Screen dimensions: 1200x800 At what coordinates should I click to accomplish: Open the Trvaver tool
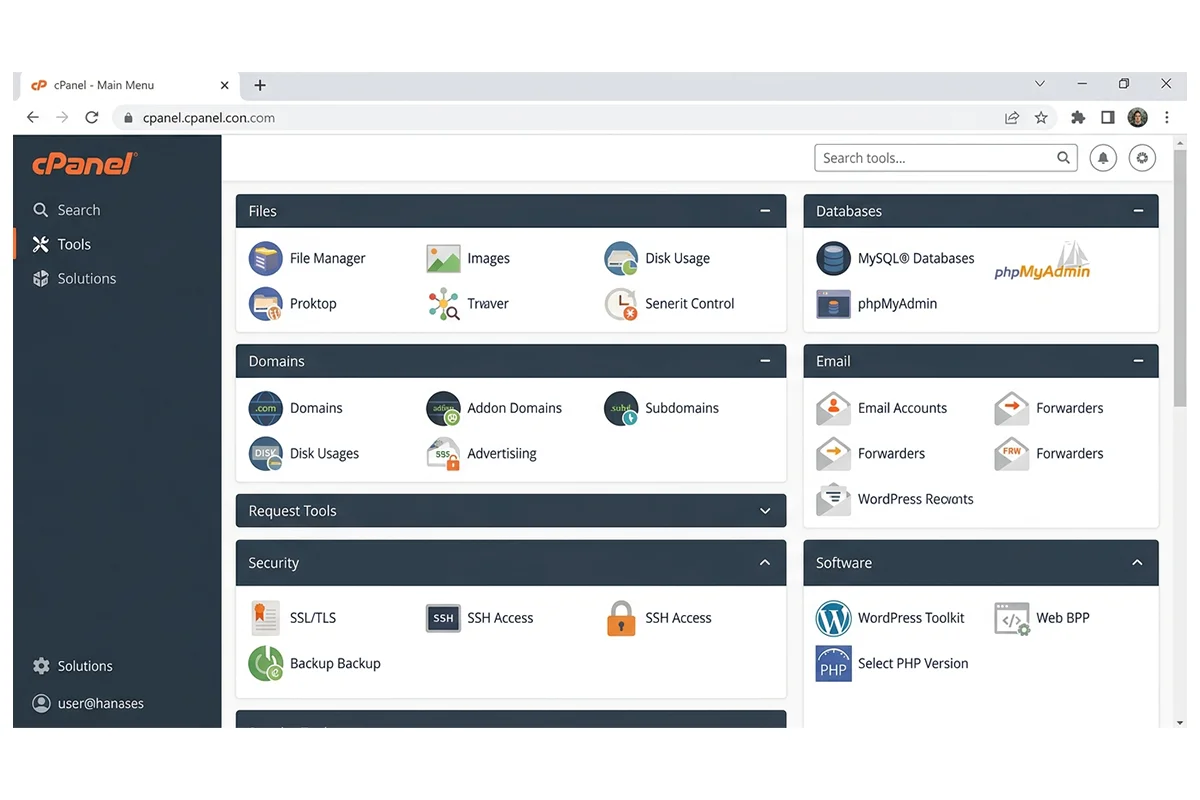[468, 303]
